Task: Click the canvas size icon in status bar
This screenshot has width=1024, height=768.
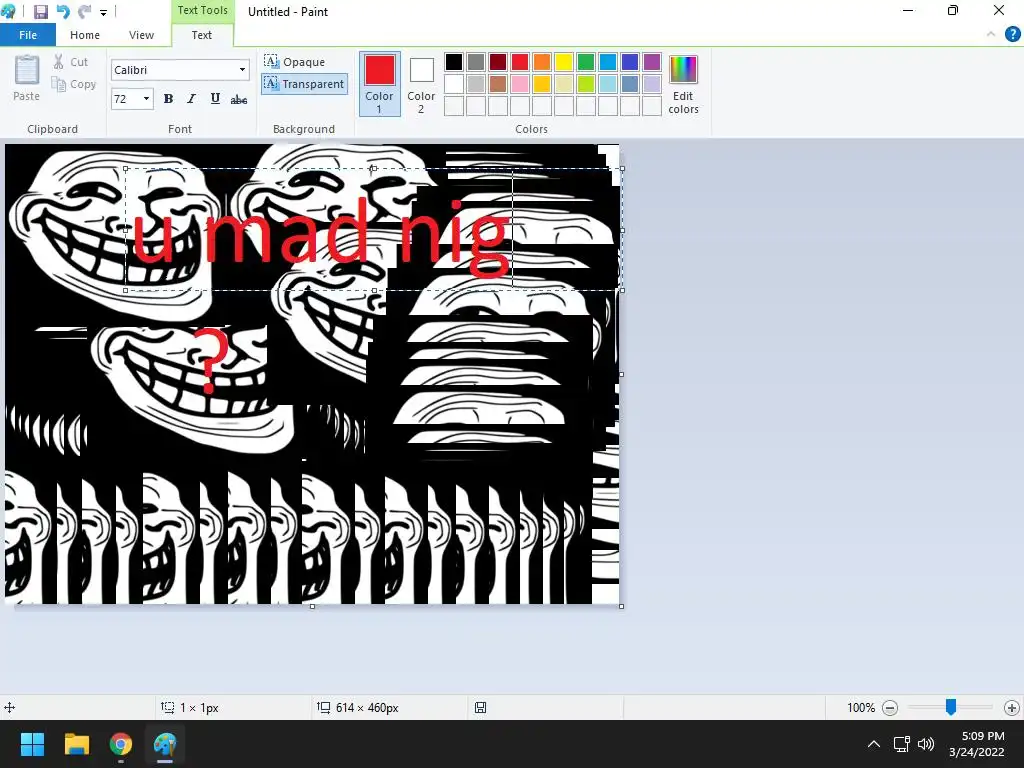Action: point(324,707)
